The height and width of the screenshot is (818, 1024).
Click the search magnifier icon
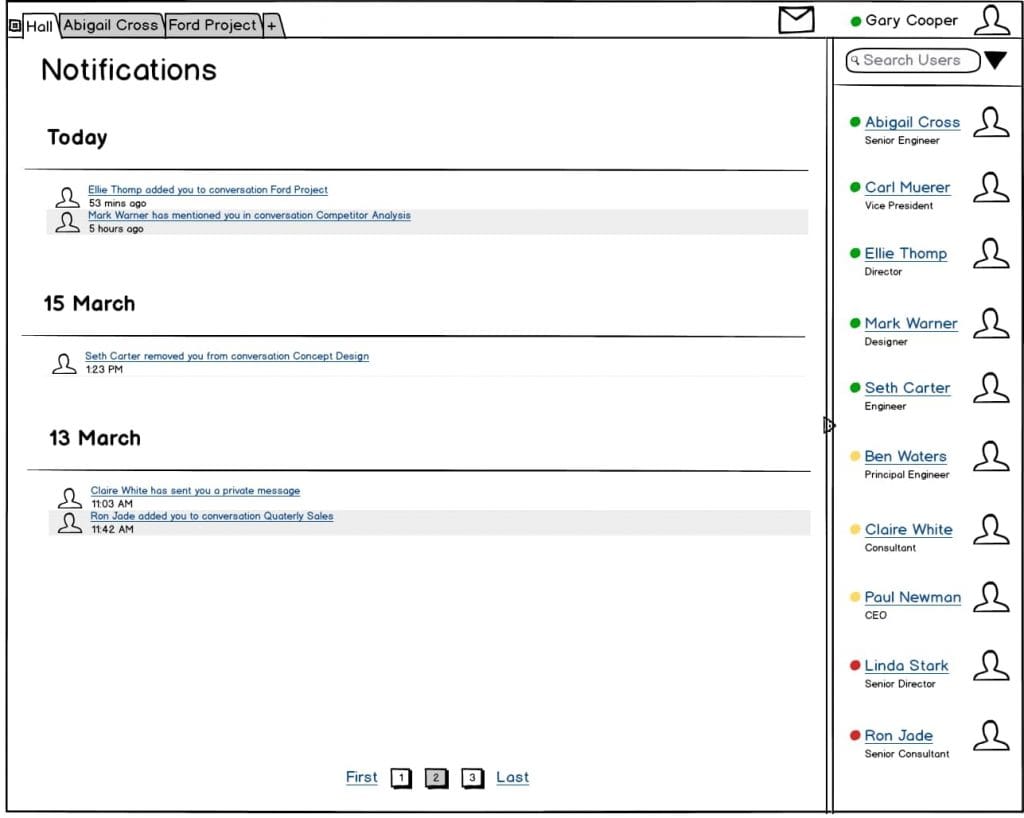coord(855,60)
